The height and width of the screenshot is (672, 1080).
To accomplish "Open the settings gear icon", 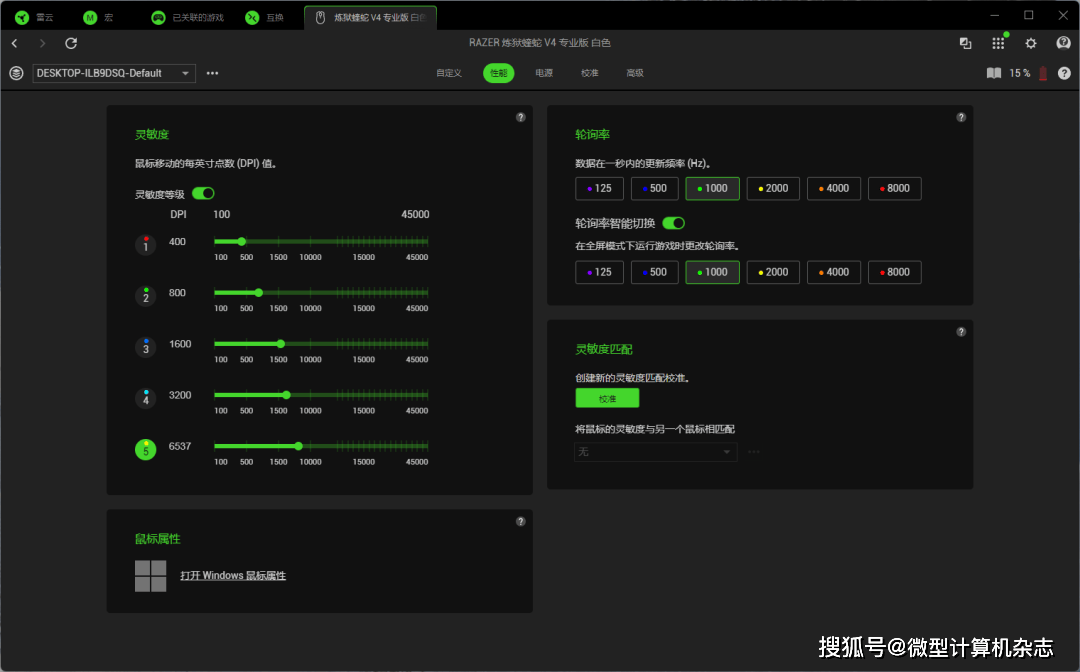I will point(1031,43).
